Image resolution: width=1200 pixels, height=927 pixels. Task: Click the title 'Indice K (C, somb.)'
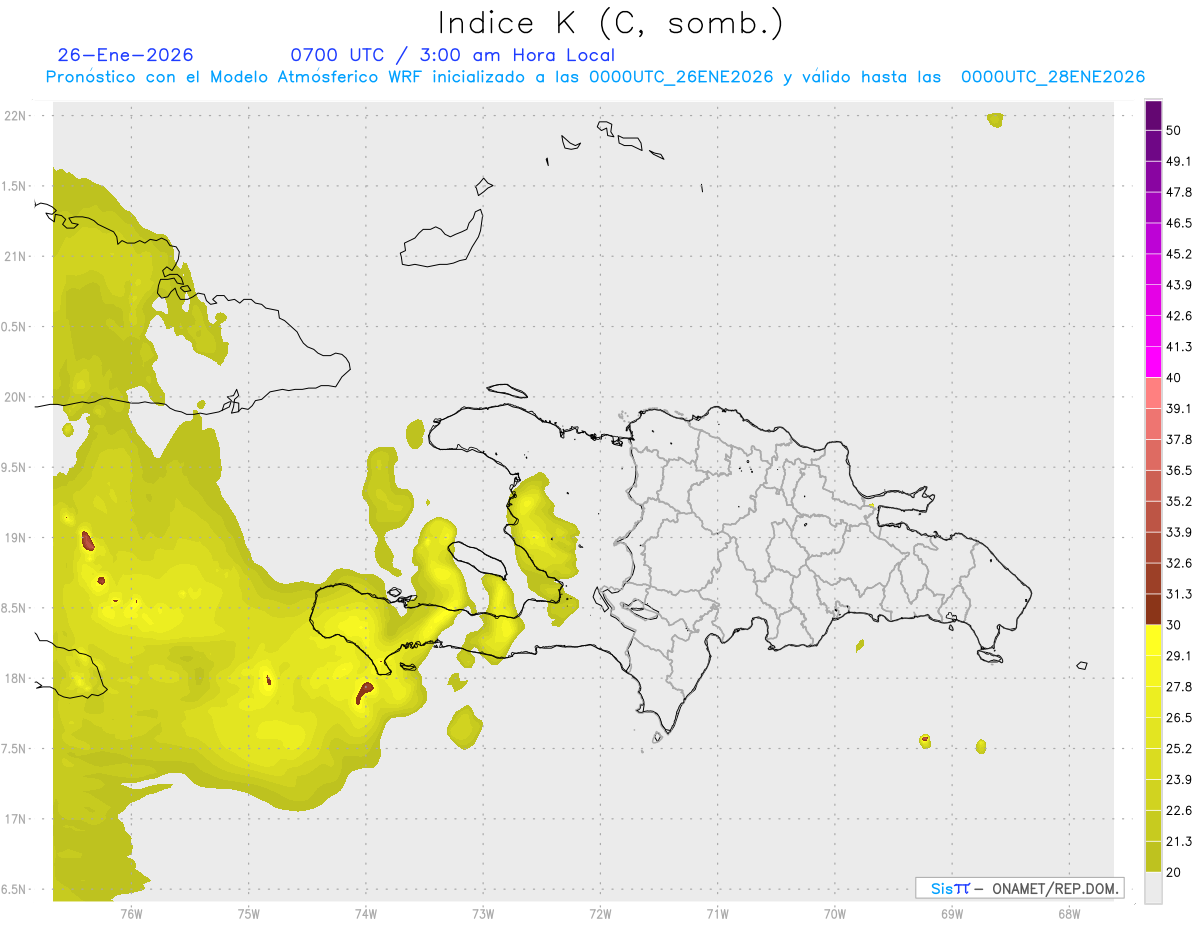(610, 22)
